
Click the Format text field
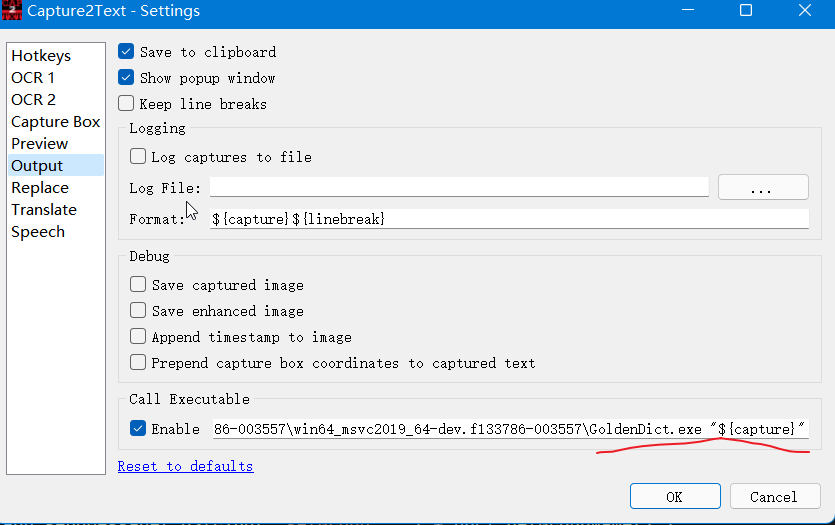tap(509, 219)
